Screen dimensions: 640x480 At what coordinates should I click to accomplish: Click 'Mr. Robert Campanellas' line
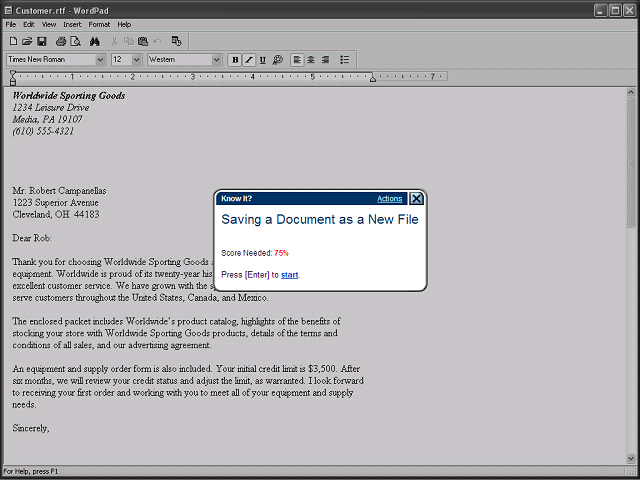pos(59,191)
